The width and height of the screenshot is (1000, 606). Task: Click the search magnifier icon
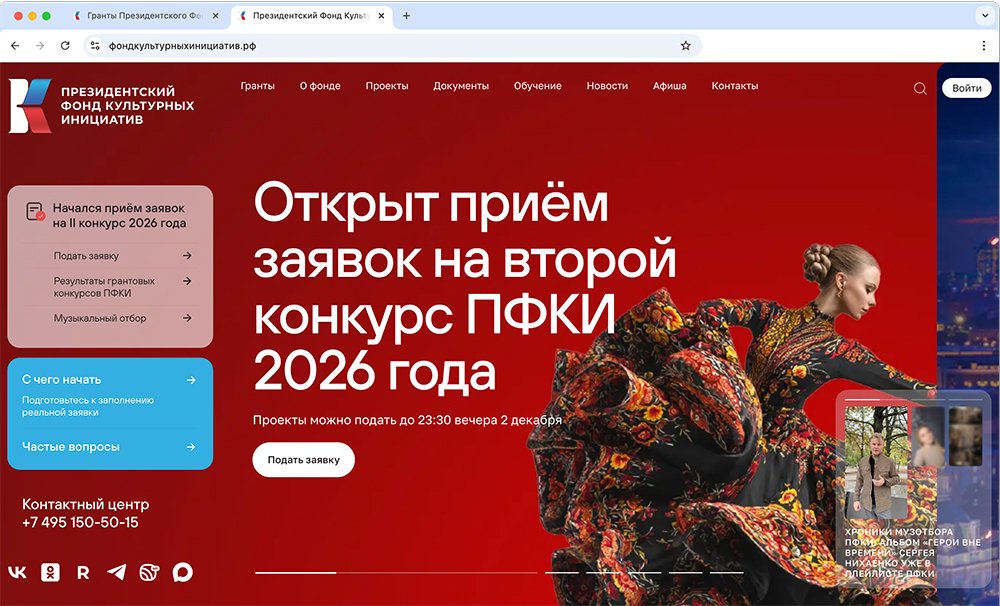[x=920, y=89]
